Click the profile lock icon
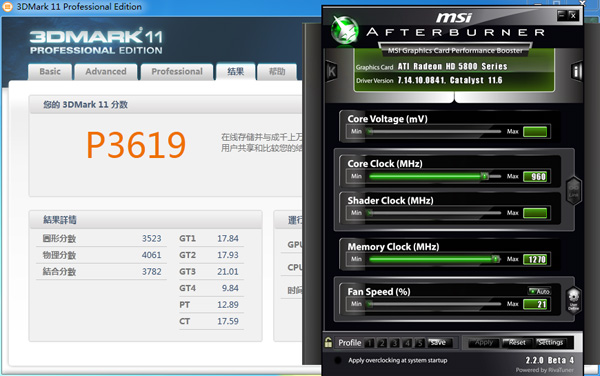This screenshot has height=376, width=600. point(328,342)
